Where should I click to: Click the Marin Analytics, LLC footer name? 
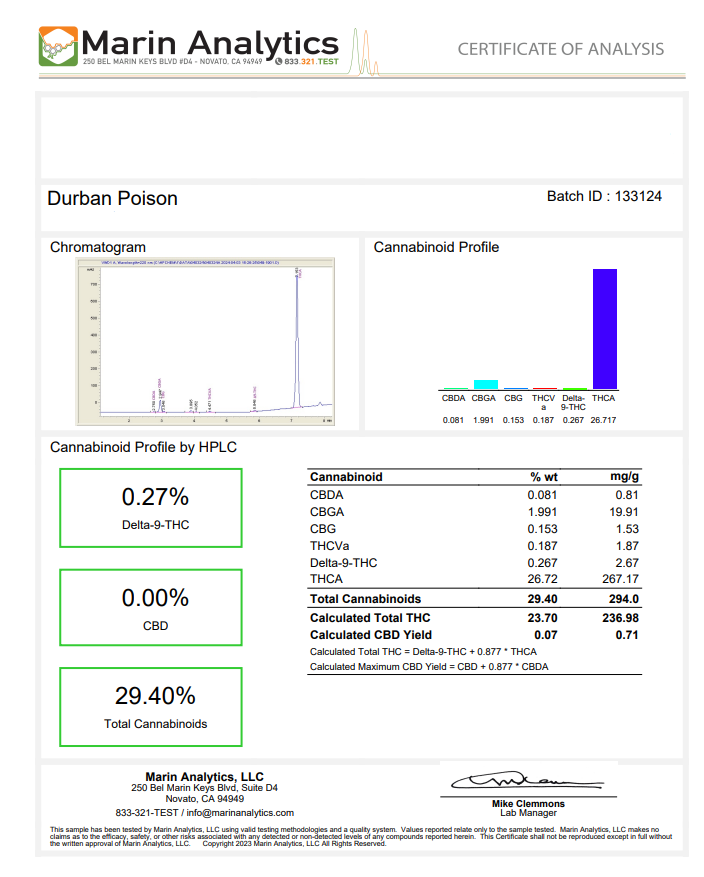(x=204, y=777)
